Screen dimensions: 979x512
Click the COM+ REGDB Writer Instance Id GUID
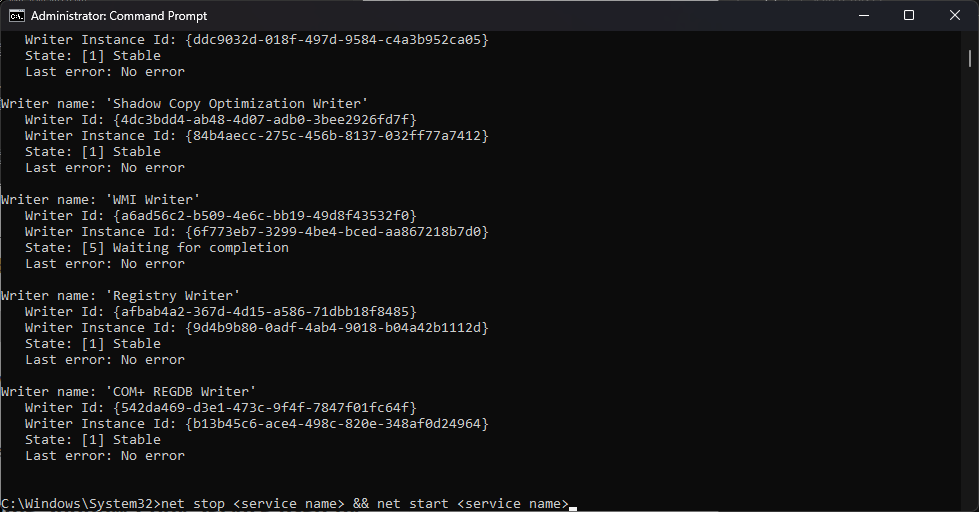click(x=336, y=424)
